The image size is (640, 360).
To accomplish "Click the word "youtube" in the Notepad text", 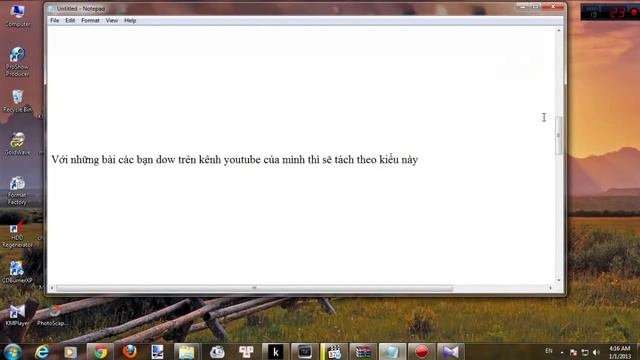I will click(x=242, y=160).
